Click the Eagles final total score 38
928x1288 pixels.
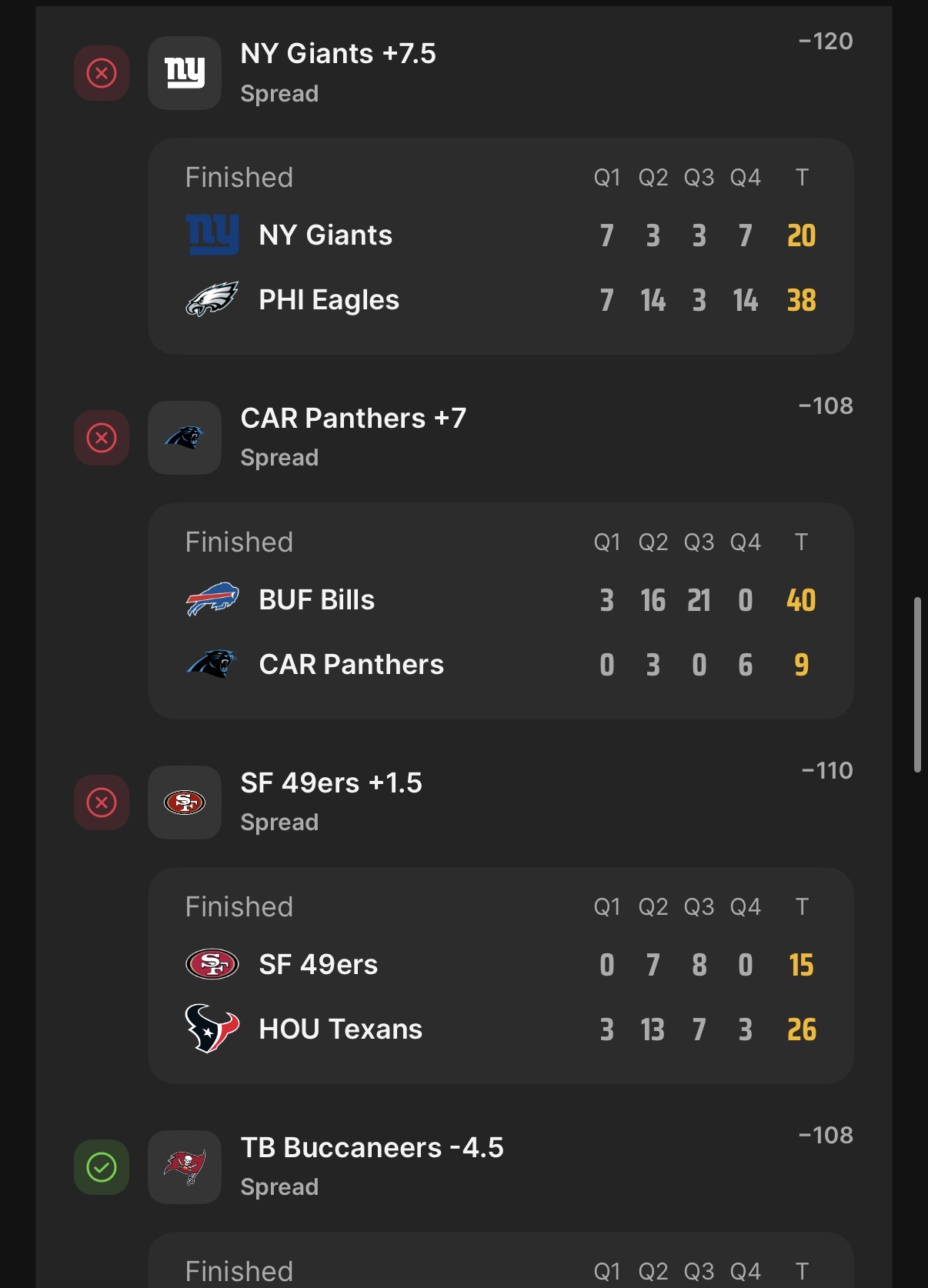coord(801,300)
